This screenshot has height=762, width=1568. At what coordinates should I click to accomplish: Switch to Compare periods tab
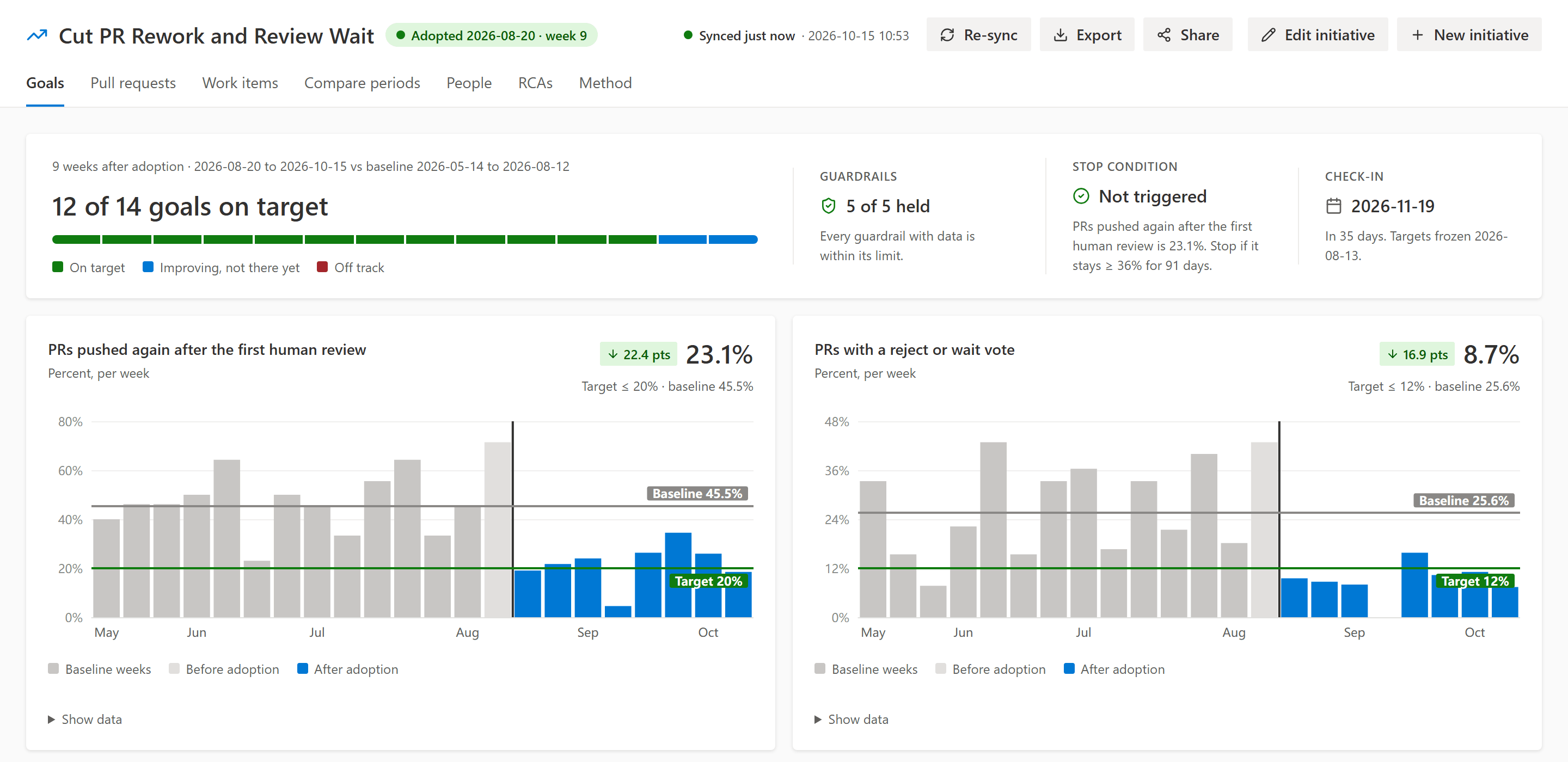tap(362, 83)
